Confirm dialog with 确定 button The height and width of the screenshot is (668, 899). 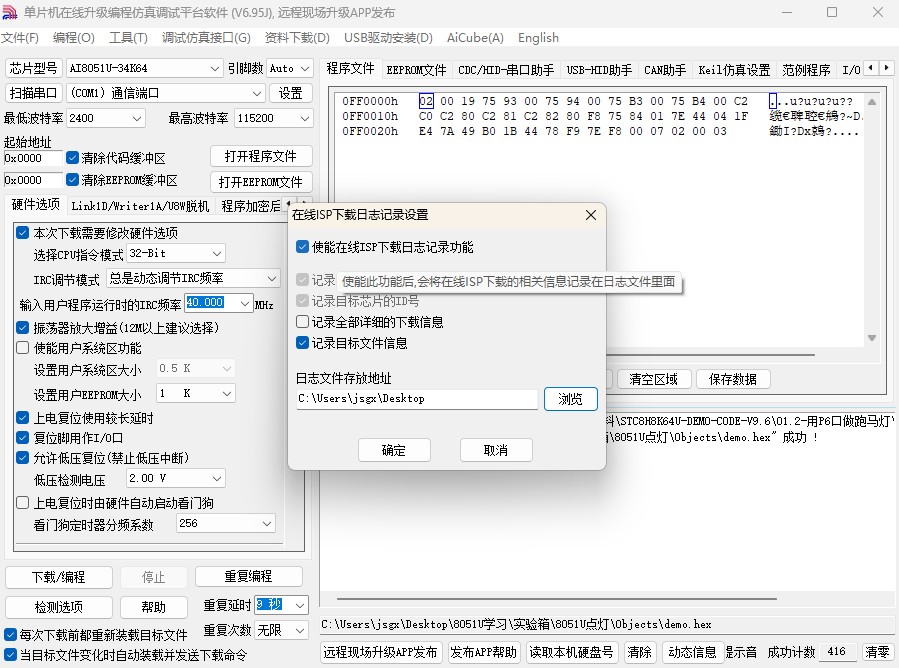[x=394, y=450]
